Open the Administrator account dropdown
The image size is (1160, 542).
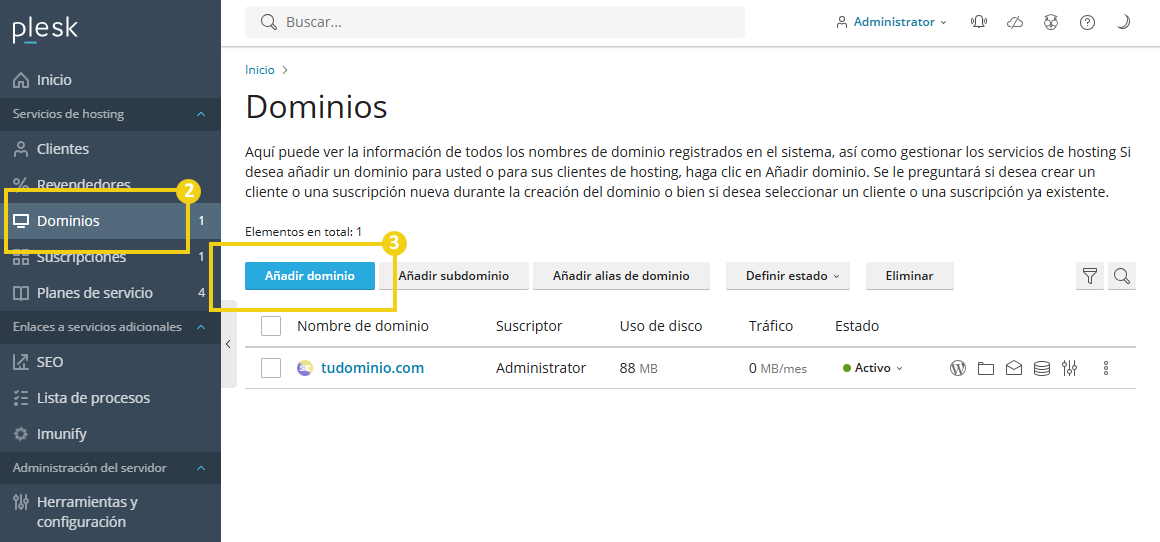891,22
